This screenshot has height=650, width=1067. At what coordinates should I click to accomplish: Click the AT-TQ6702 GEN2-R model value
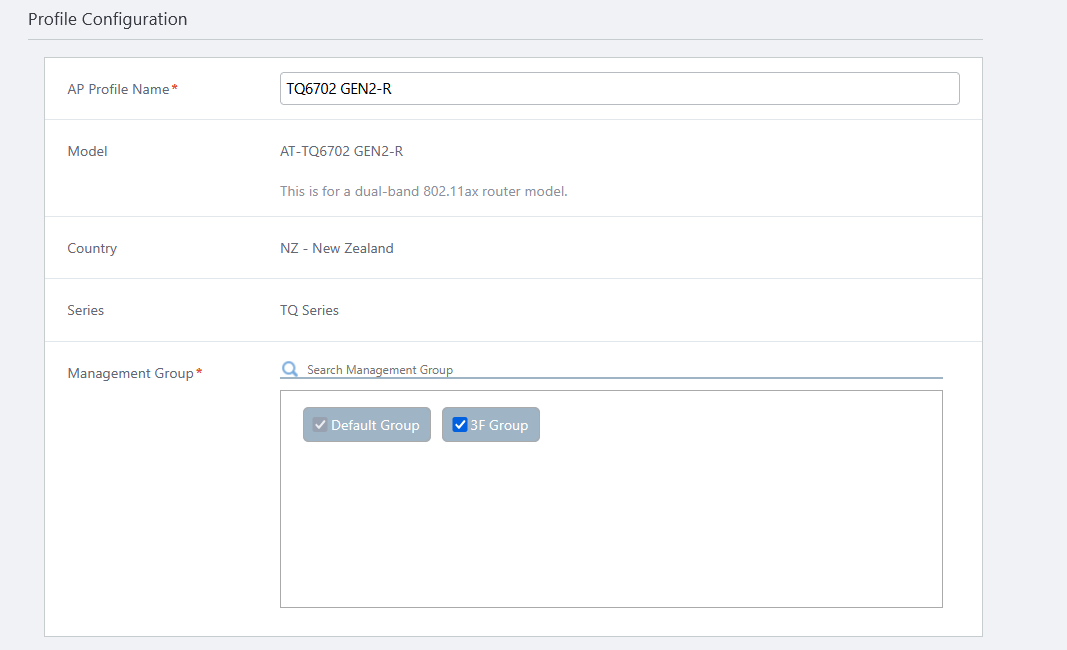pyautogui.click(x=341, y=151)
